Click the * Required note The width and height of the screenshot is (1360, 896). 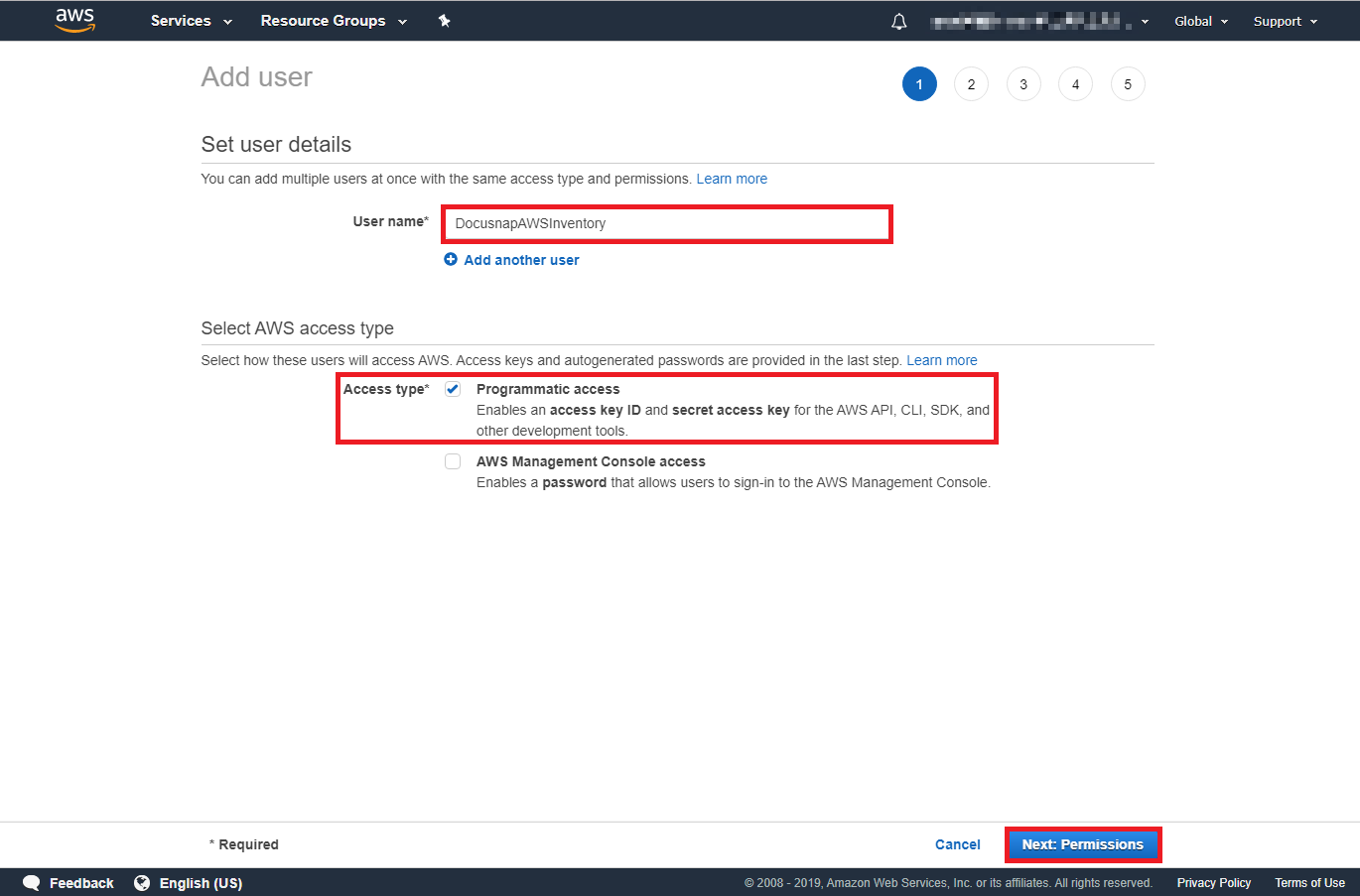(x=244, y=844)
